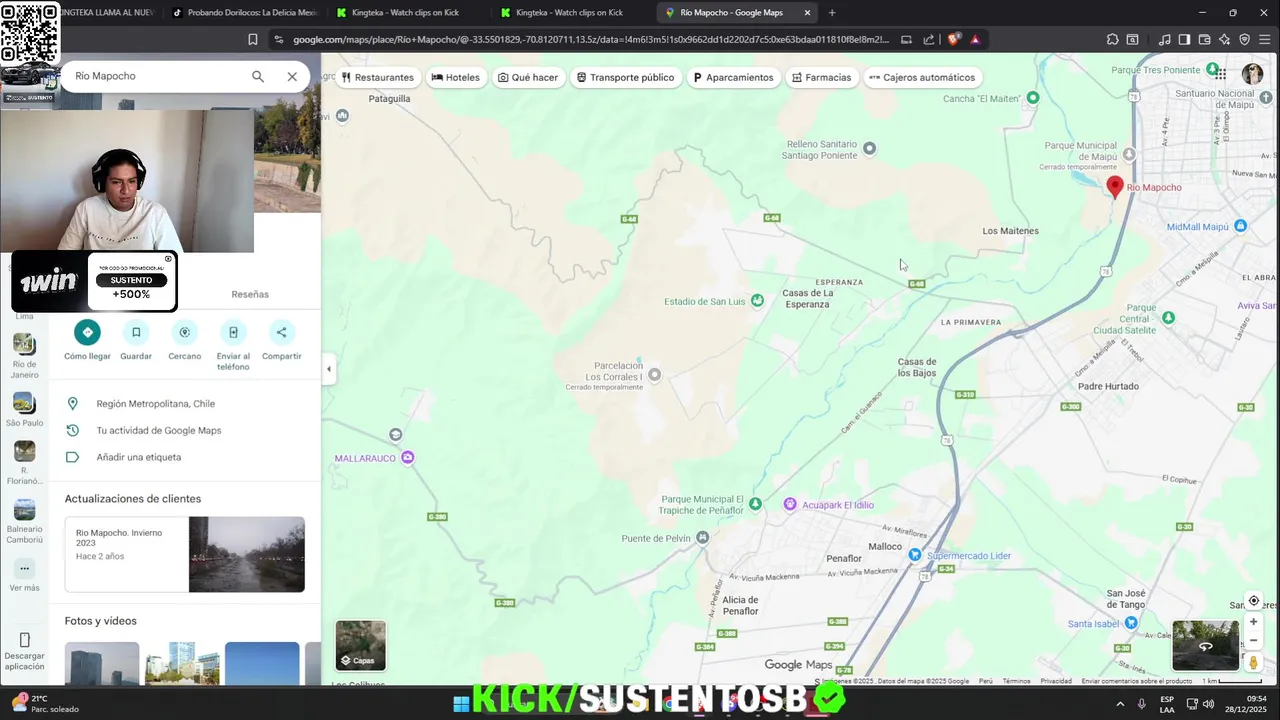
Task: Select the Qué hacer chip
Action: tap(528, 77)
